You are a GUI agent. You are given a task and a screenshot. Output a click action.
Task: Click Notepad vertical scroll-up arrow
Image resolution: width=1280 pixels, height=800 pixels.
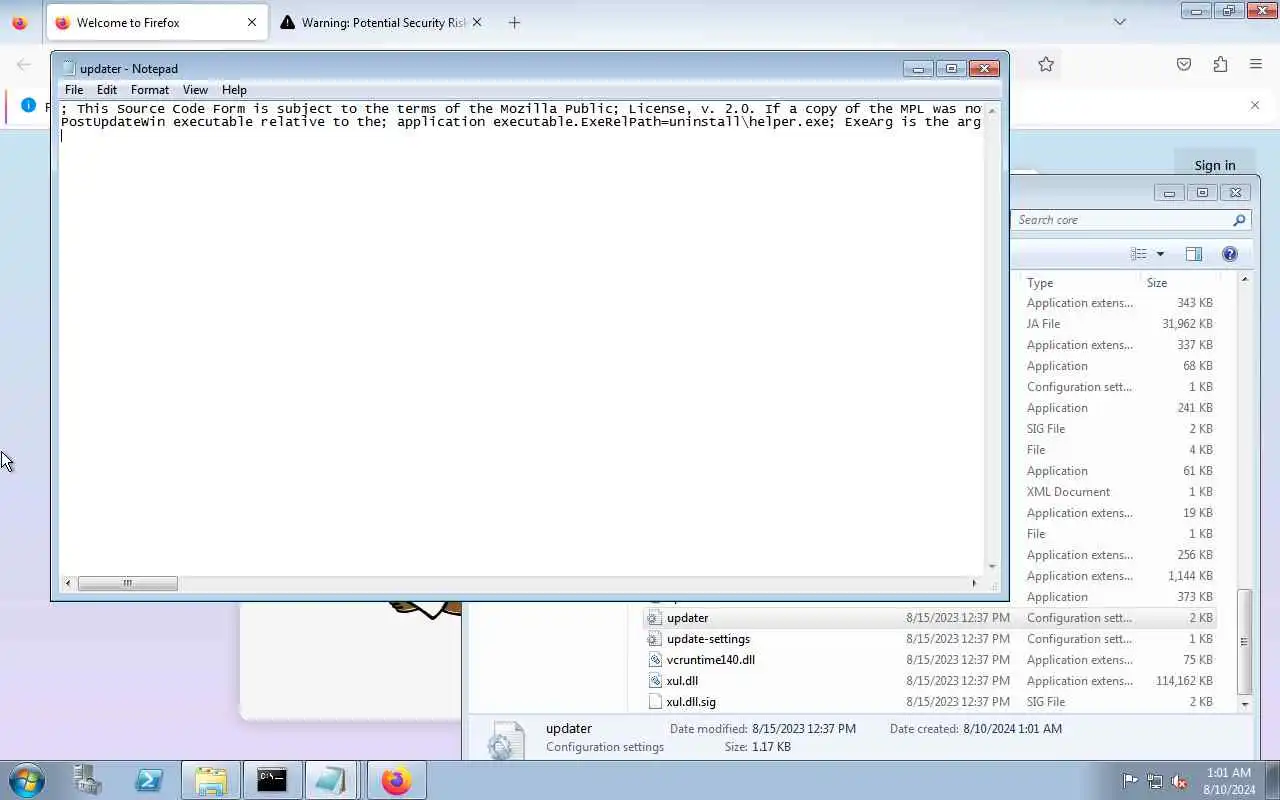click(992, 109)
